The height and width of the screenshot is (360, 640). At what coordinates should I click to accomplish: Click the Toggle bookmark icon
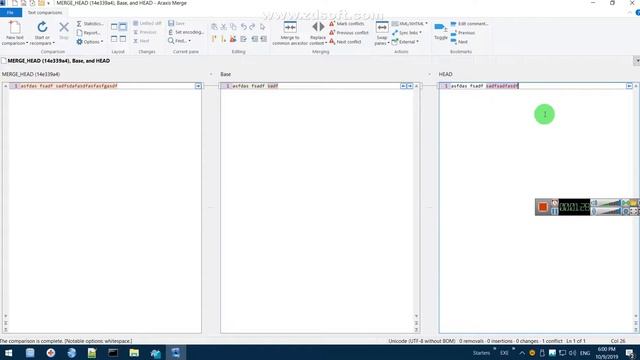pyautogui.click(x=440, y=28)
